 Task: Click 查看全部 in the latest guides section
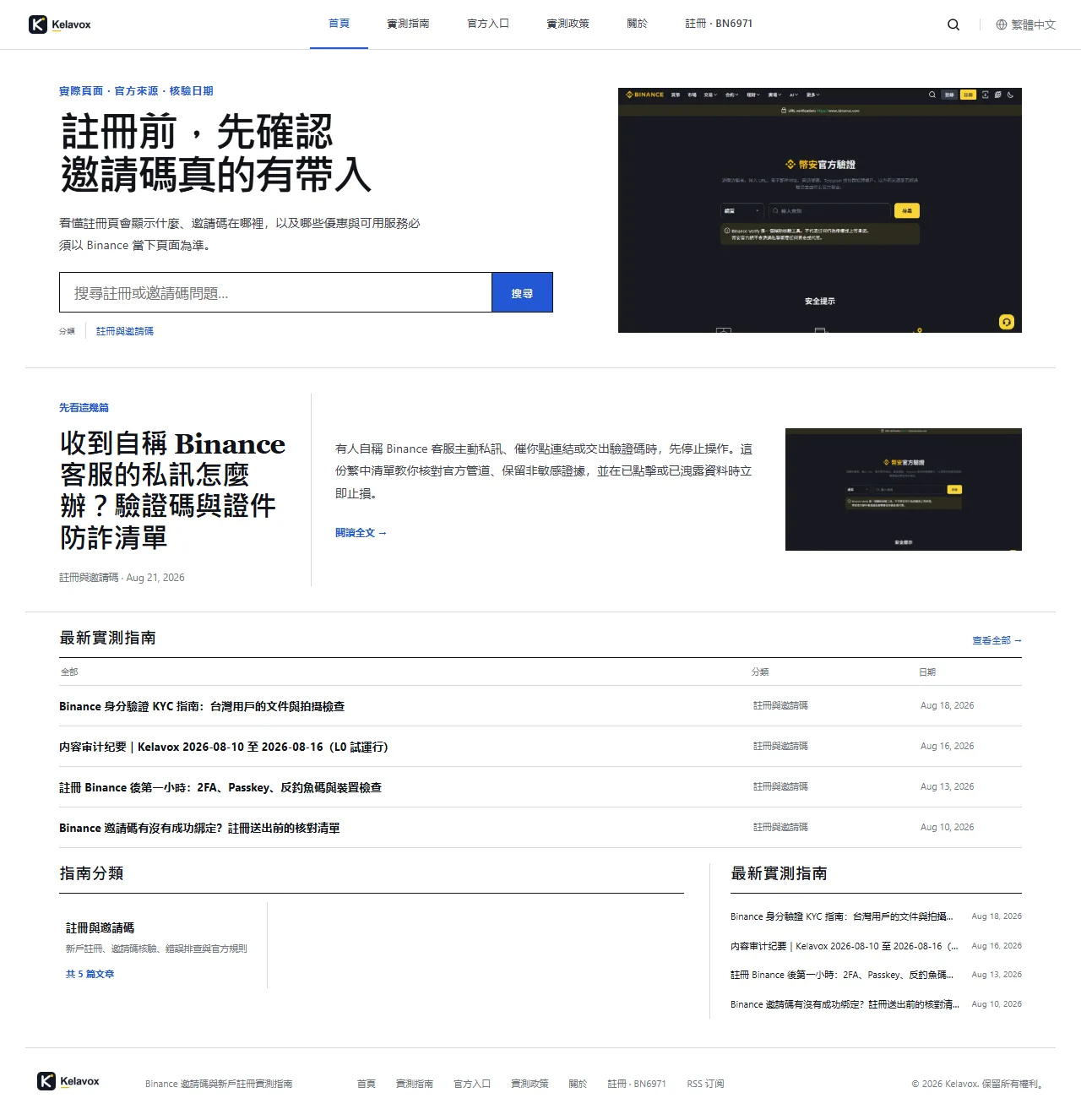tap(997, 640)
